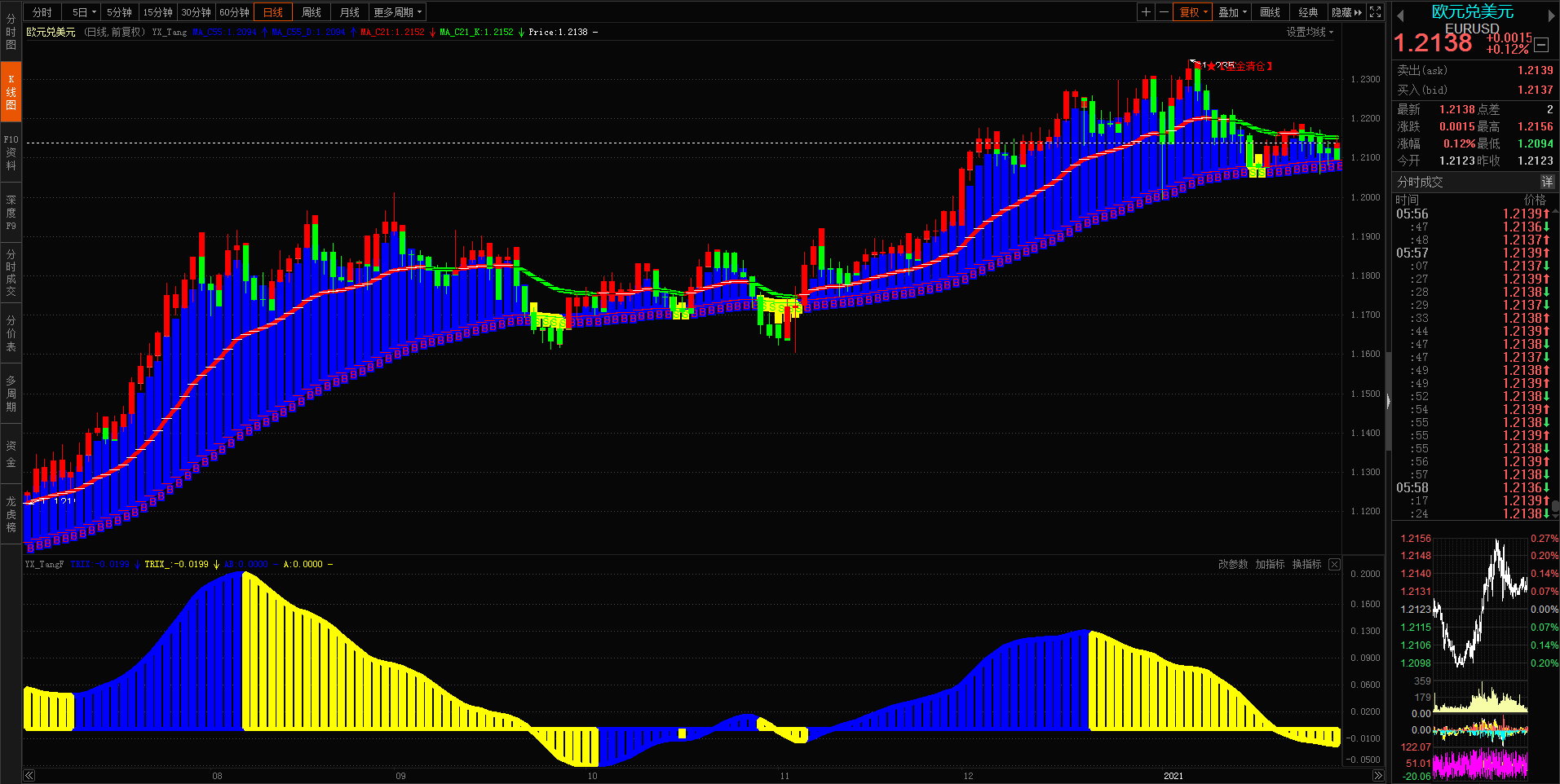Image resolution: width=1560 pixels, height=784 pixels.
Task: Click the intraday mini price chart
Action: [1480, 601]
